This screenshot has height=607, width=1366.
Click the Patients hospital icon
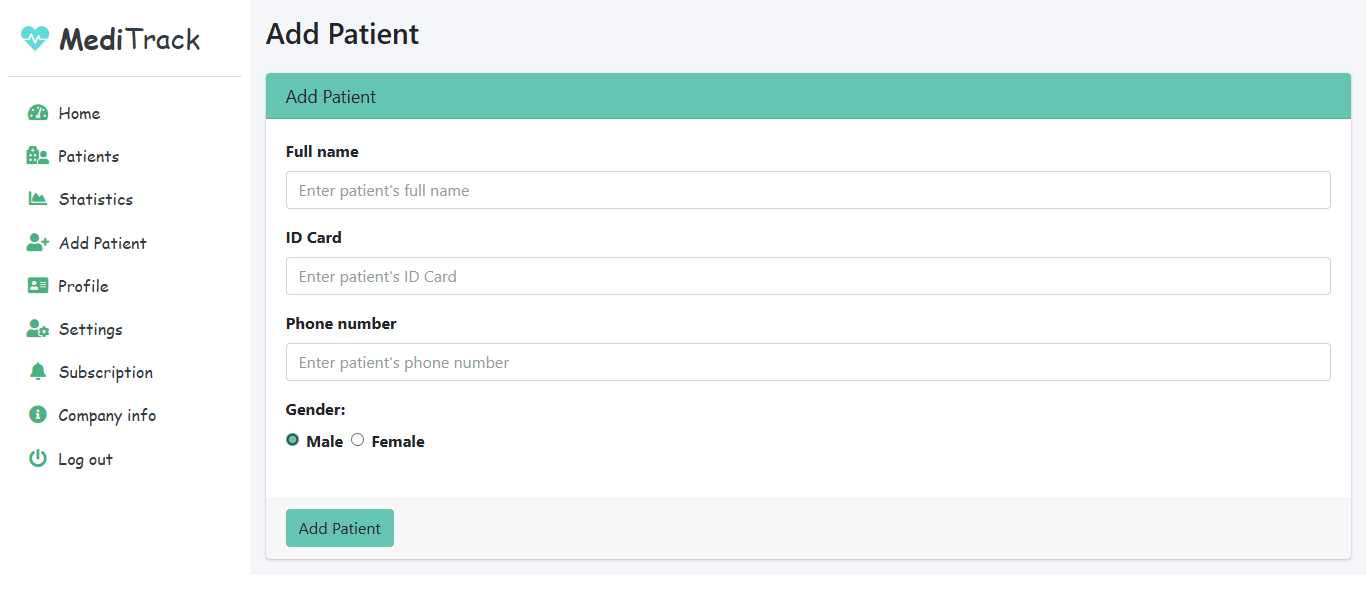38,156
